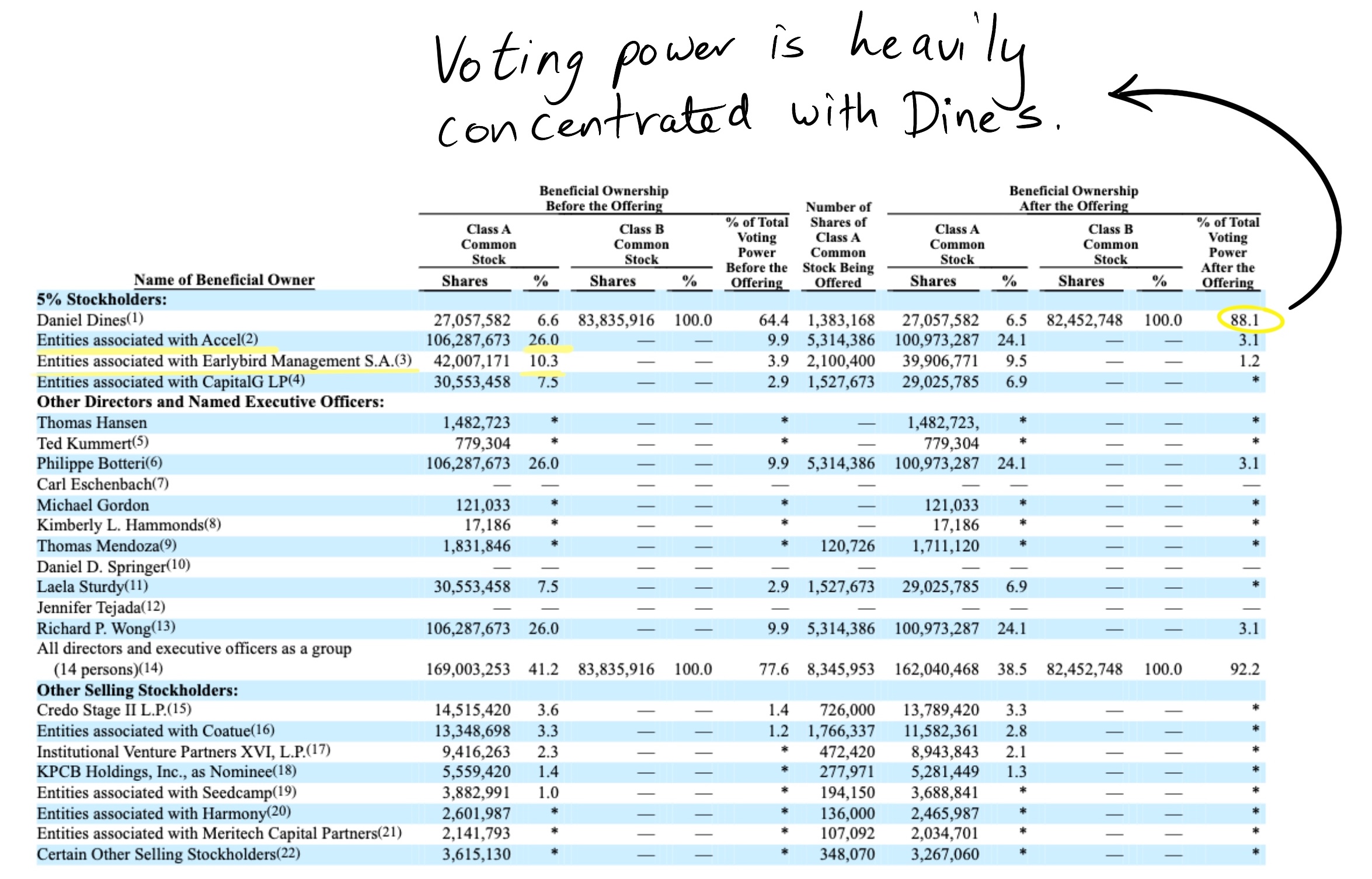The height and width of the screenshot is (879, 1372).
Task: Click the group's 92.2 voting power after
Action: (1245, 669)
